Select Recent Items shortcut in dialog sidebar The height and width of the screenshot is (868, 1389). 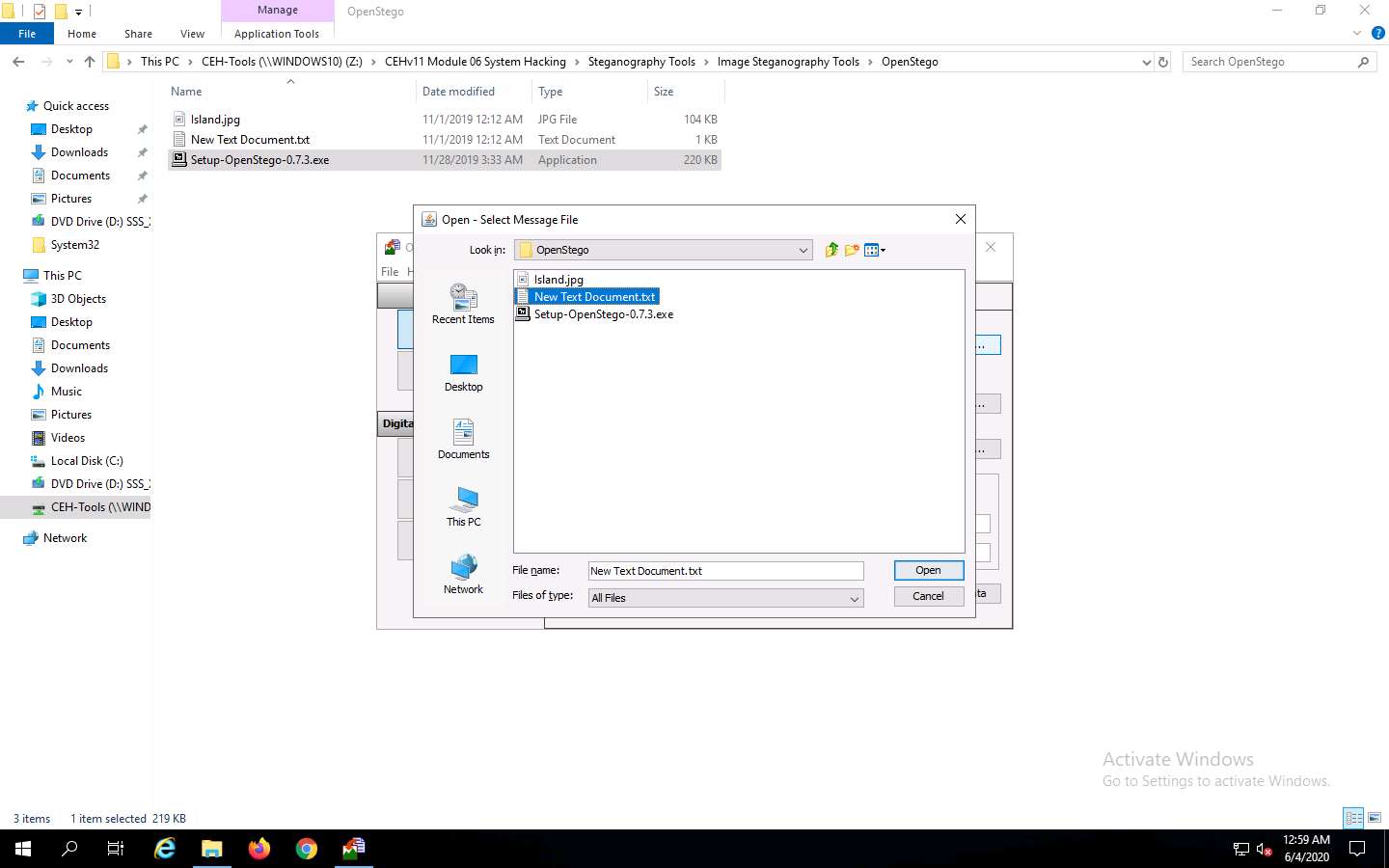463,304
